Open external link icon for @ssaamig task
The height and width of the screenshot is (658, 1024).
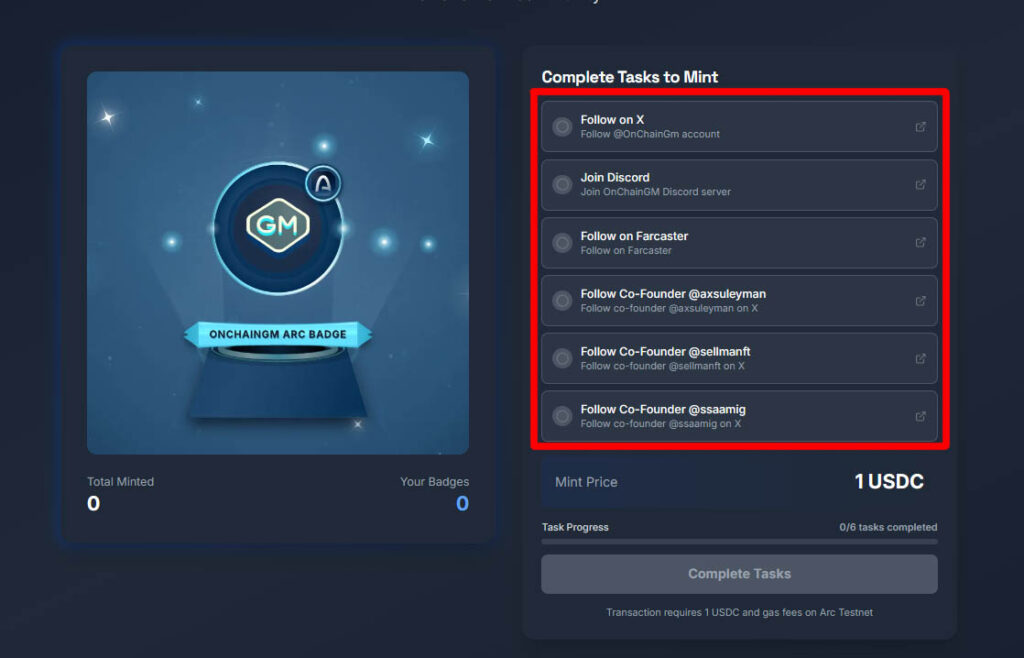click(920, 416)
